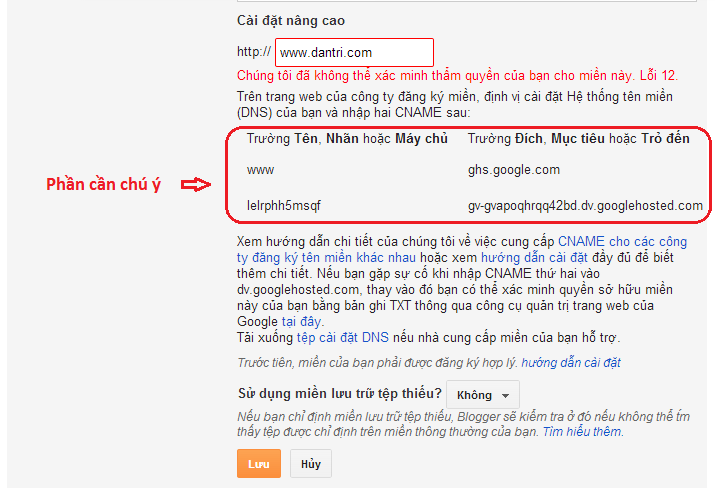Click the Trường Tên, Nhãn column header

[347, 138]
